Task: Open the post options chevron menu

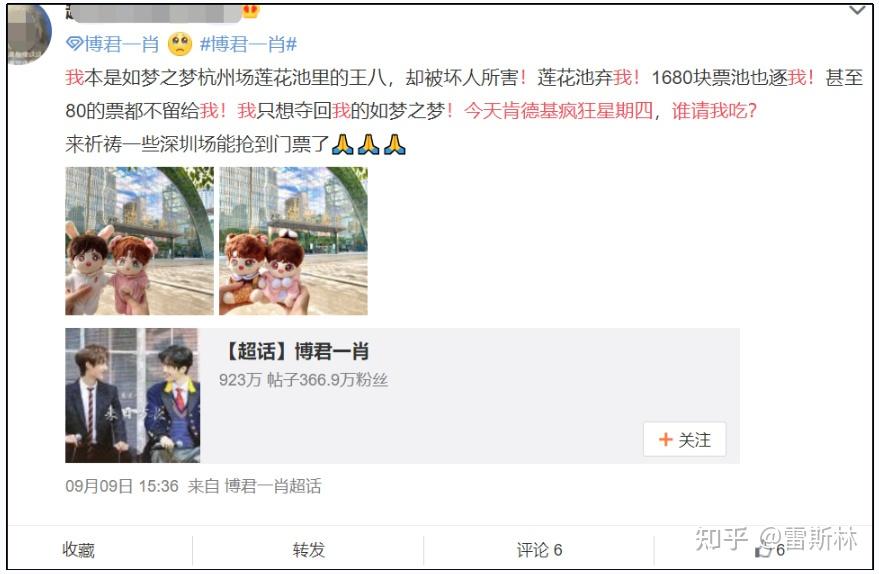Action: 857,10
